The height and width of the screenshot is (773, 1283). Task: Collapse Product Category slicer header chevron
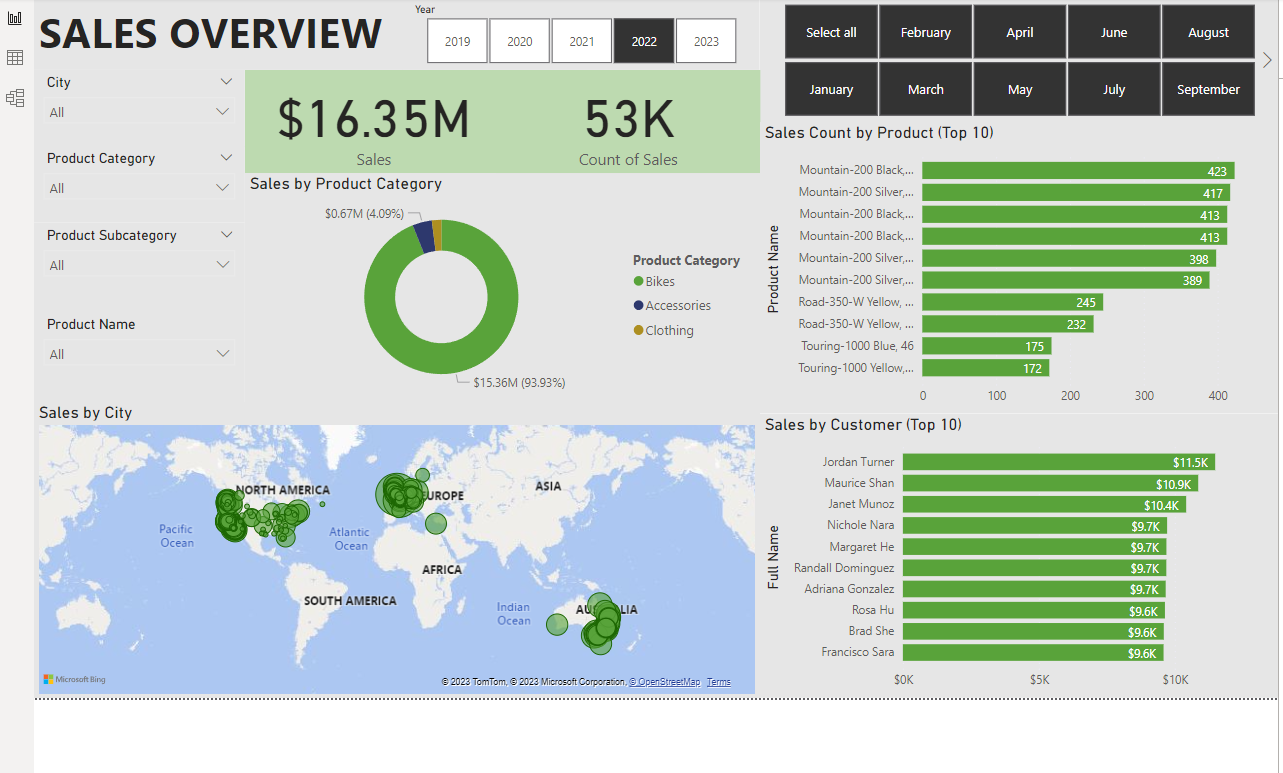[226, 158]
